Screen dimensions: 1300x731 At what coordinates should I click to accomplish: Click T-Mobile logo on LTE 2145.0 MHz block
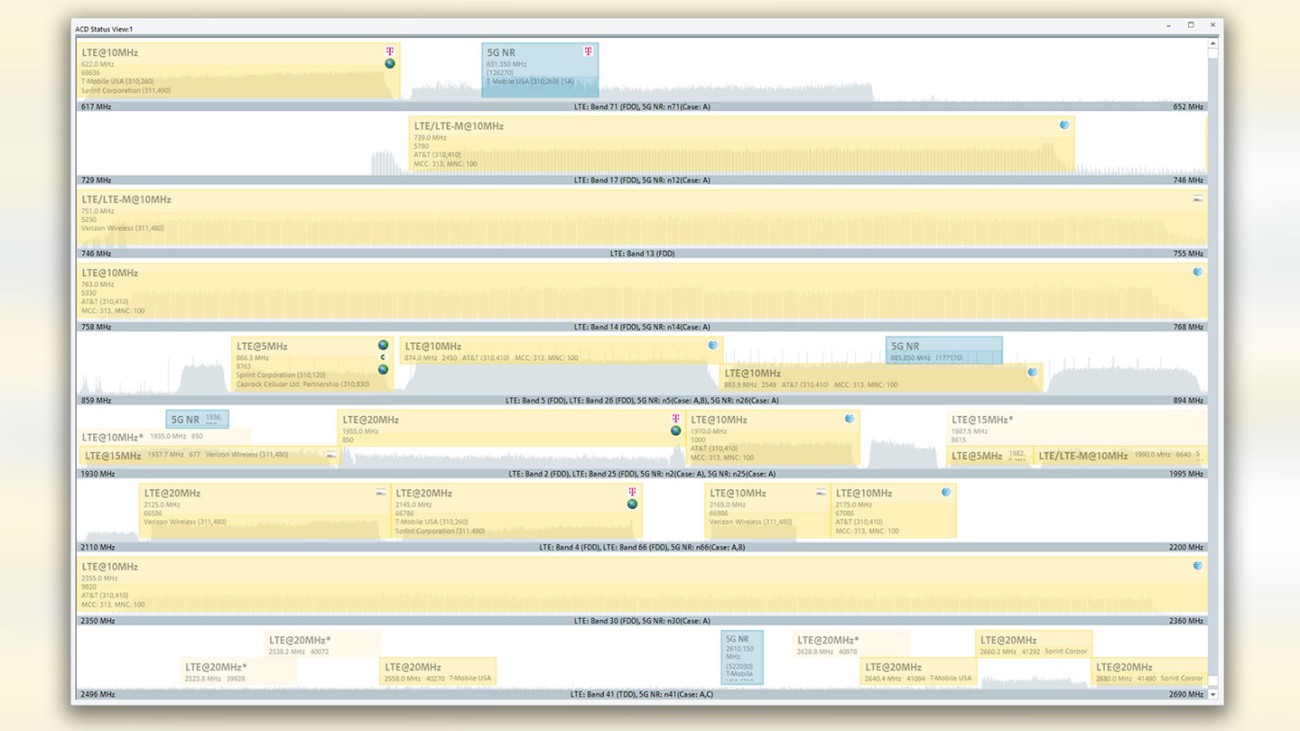point(632,492)
